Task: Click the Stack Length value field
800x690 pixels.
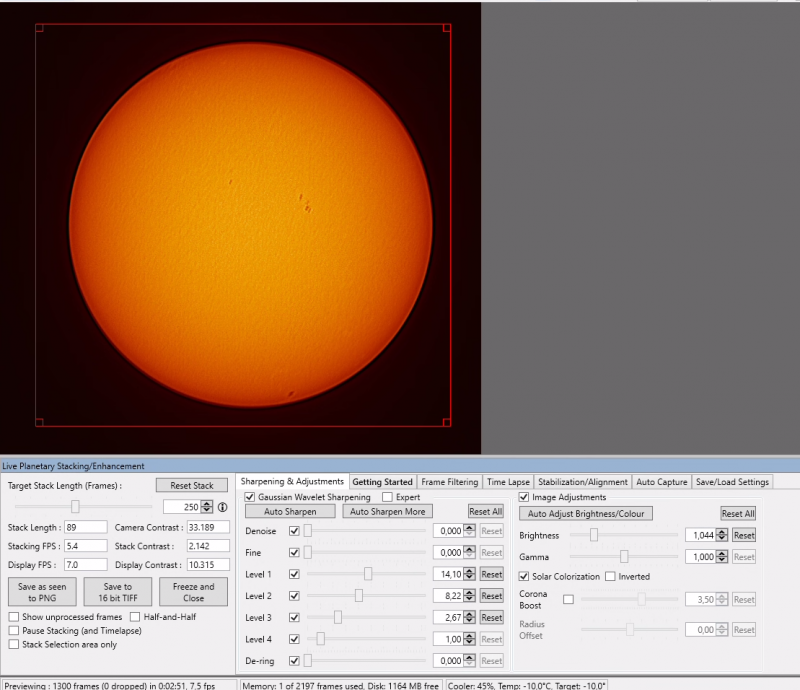Action: pyautogui.click(x=86, y=527)
